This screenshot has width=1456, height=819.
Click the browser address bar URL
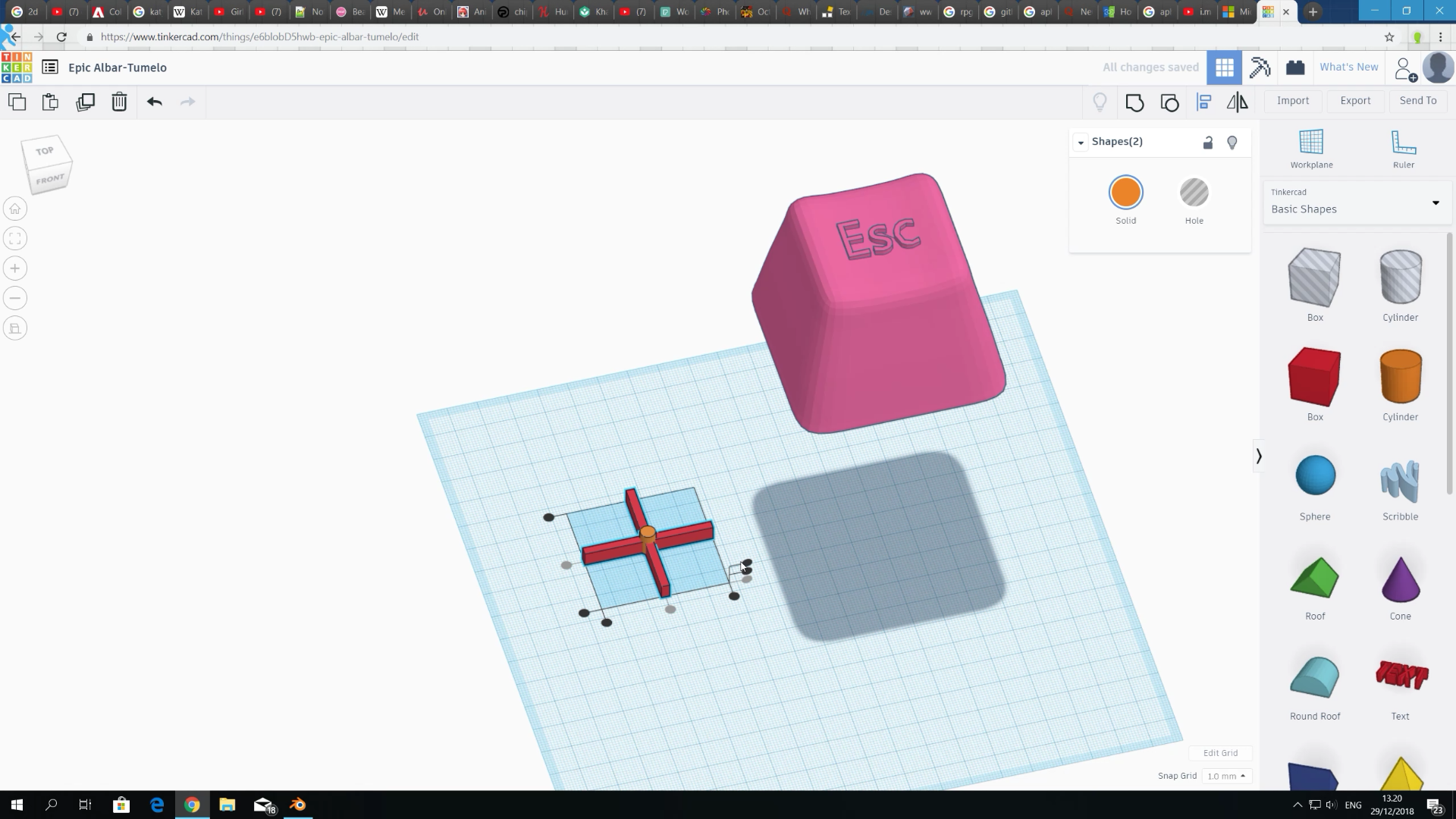pos(259,36)
